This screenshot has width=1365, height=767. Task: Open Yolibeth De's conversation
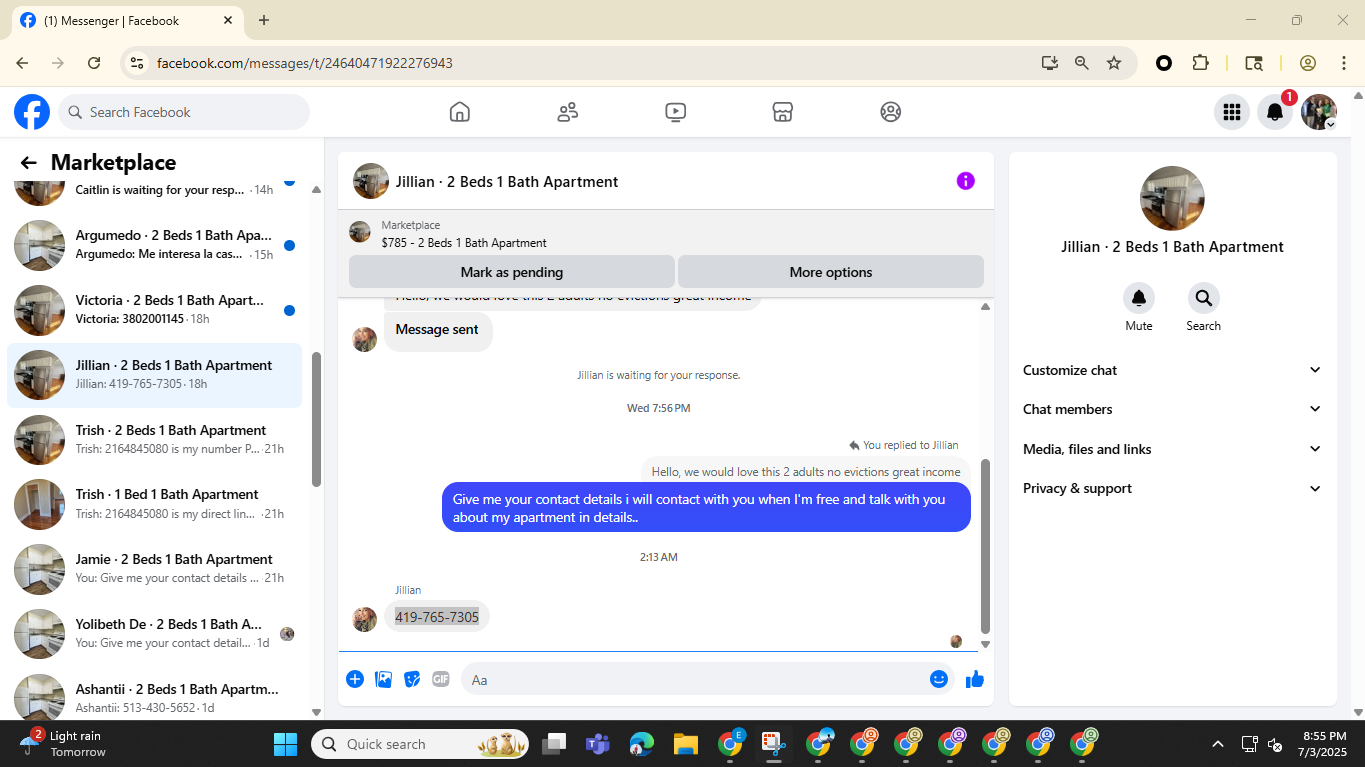(155, 634)
